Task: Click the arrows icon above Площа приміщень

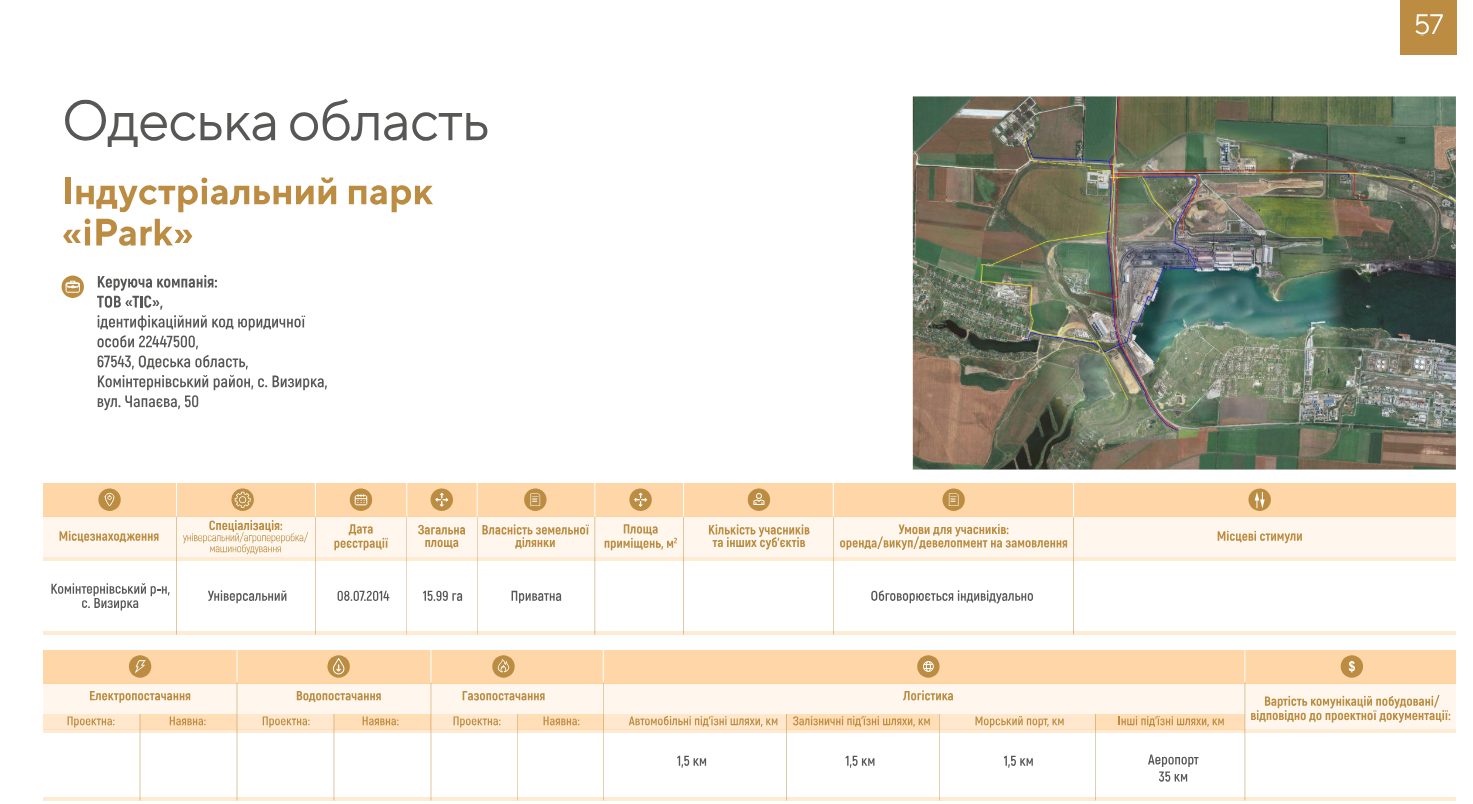Action: click(640, 499)
